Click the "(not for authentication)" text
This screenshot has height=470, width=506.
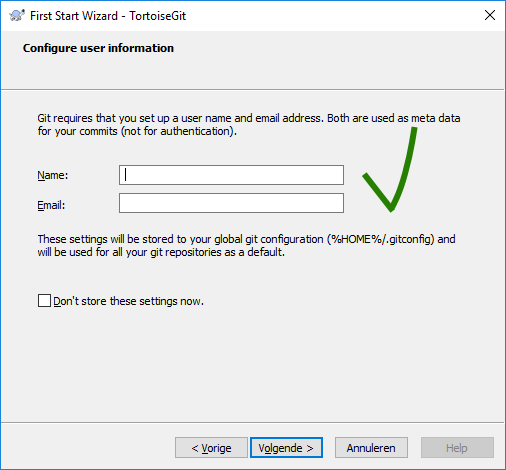[x=179, y=131]
